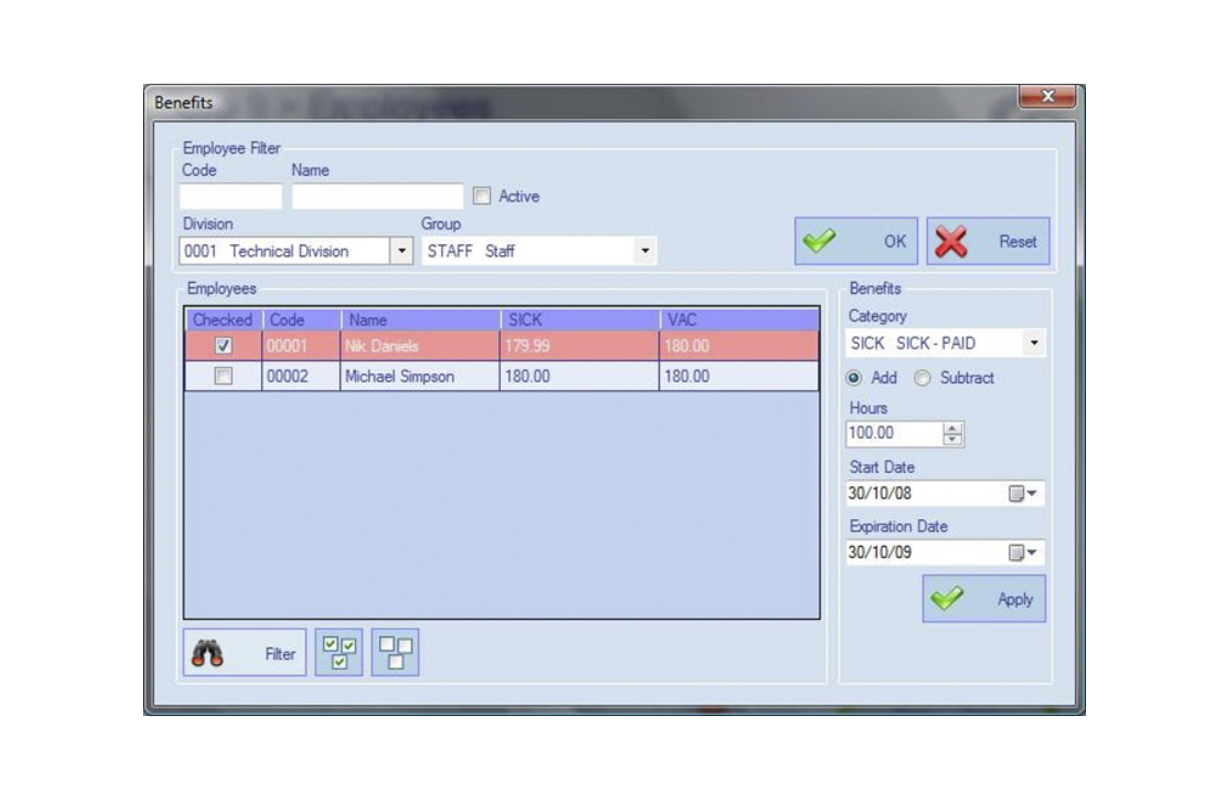Click the Name column header
Image resolution: width=1232 pixels, height=800 pixels.
(x=420, y=320)
